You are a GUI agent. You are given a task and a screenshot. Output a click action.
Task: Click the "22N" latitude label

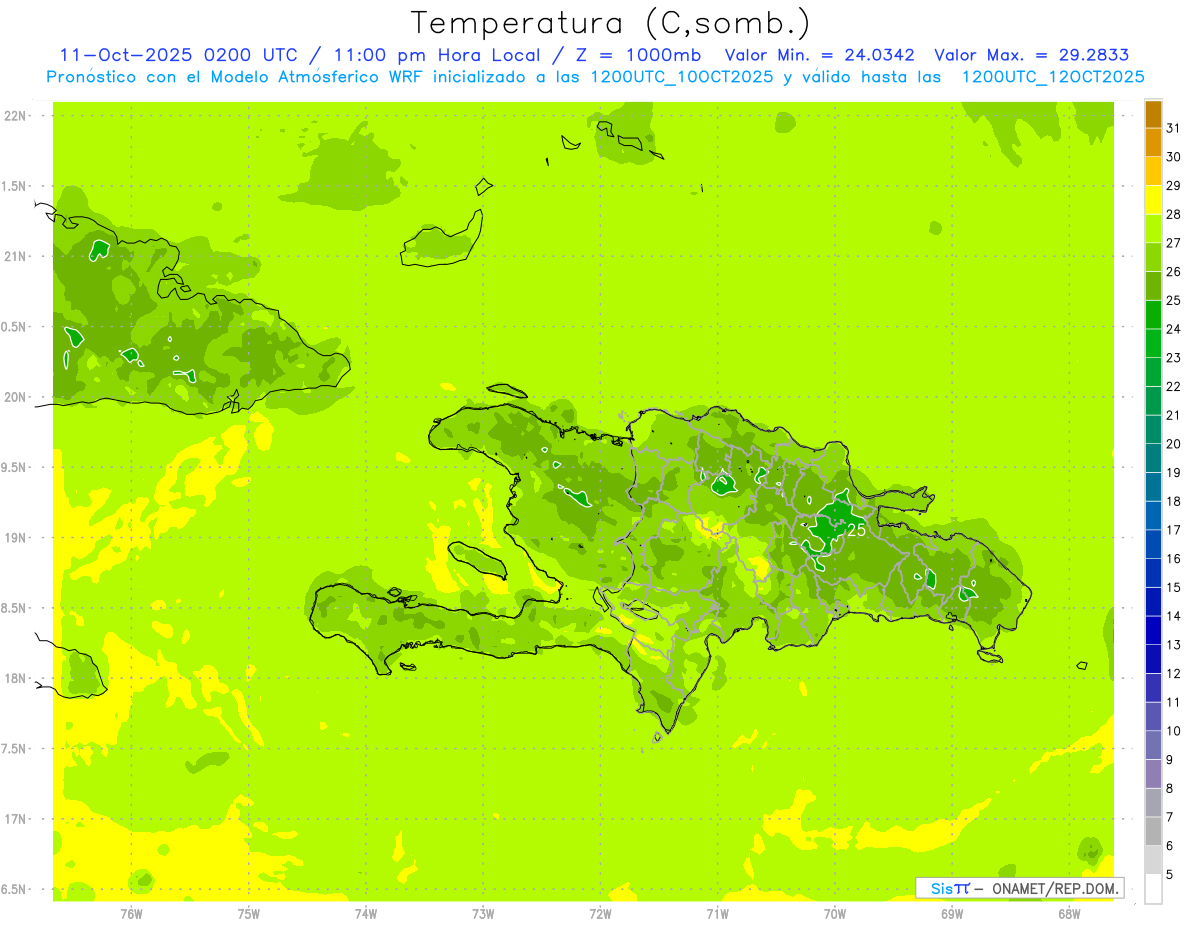tap(15, 116)
